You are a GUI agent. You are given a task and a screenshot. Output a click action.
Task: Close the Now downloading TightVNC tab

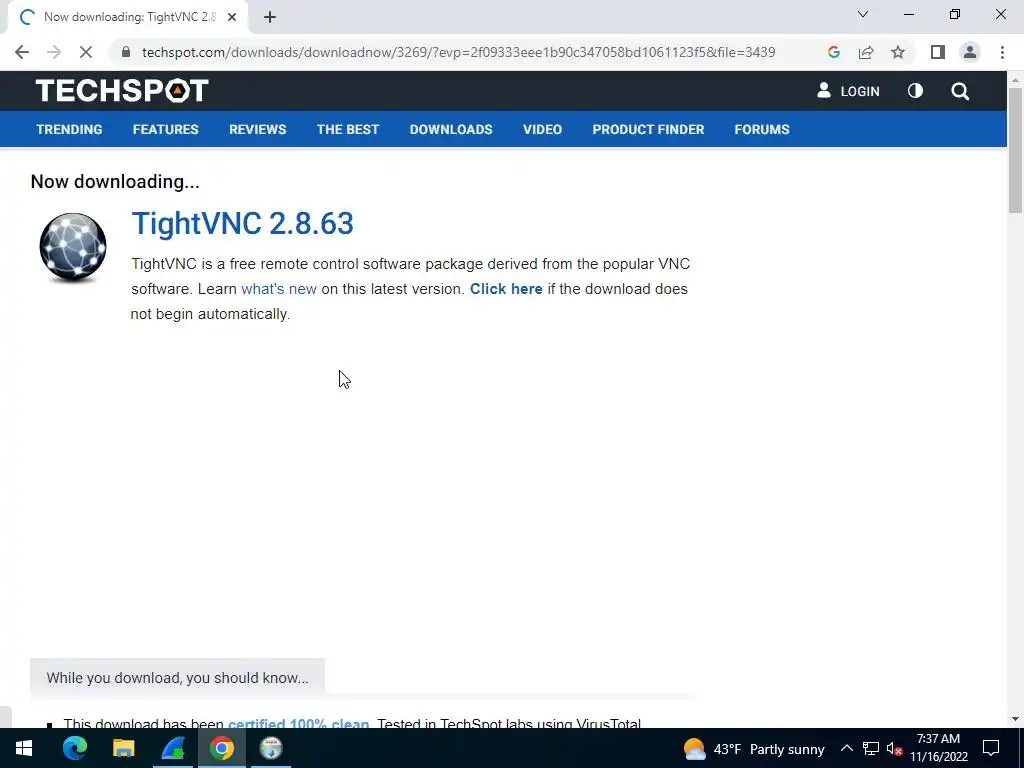pyautogui.click(x=232, y=18)
